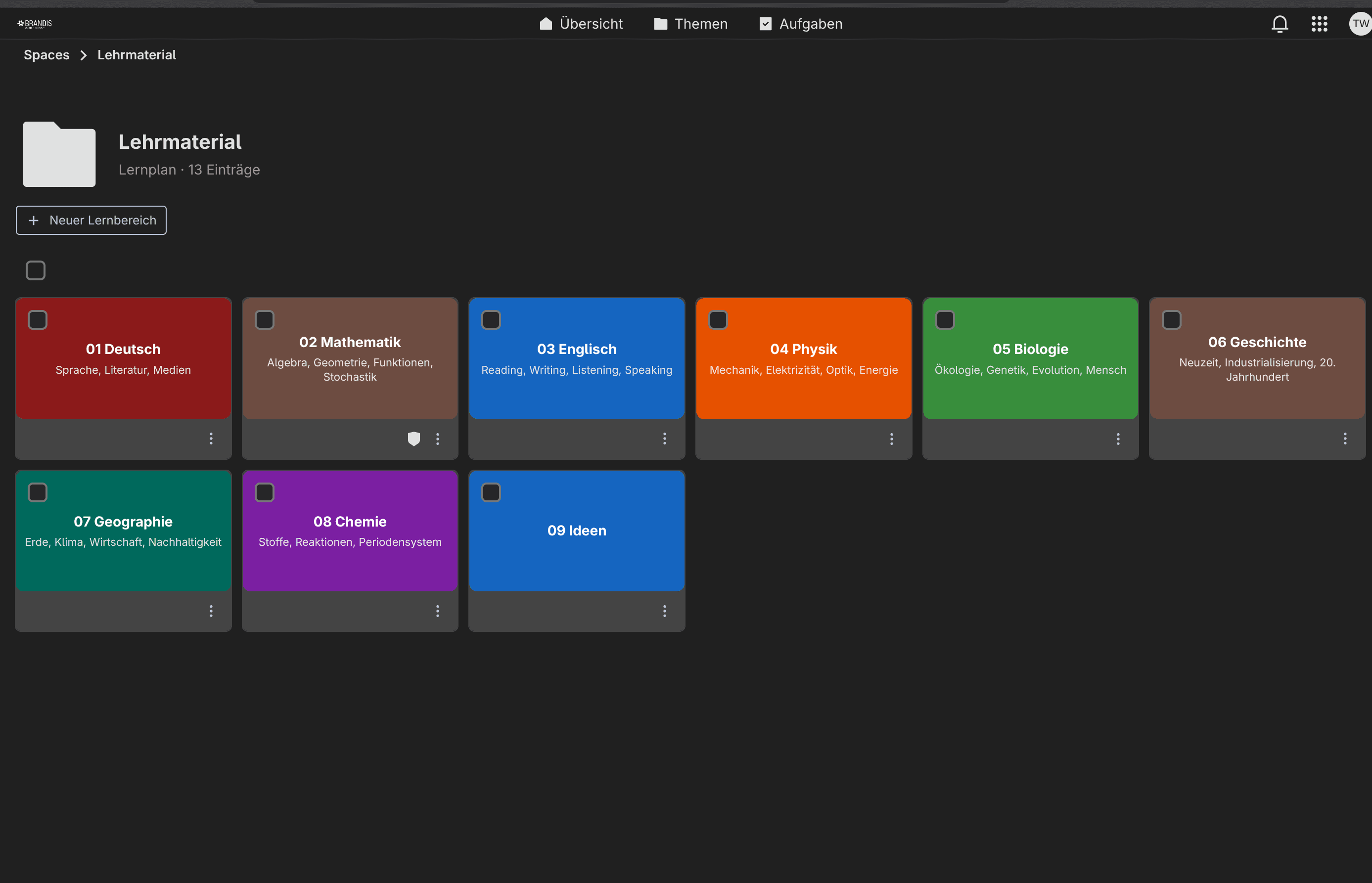The height and width of the screenshot is (883, 1372).
Task: Check the 07 Geographie card checkbox
Action: coord(38,492)
